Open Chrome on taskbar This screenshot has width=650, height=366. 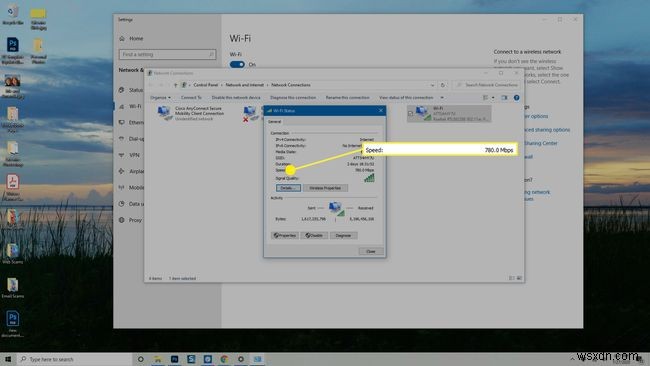(x=224, y=359)
